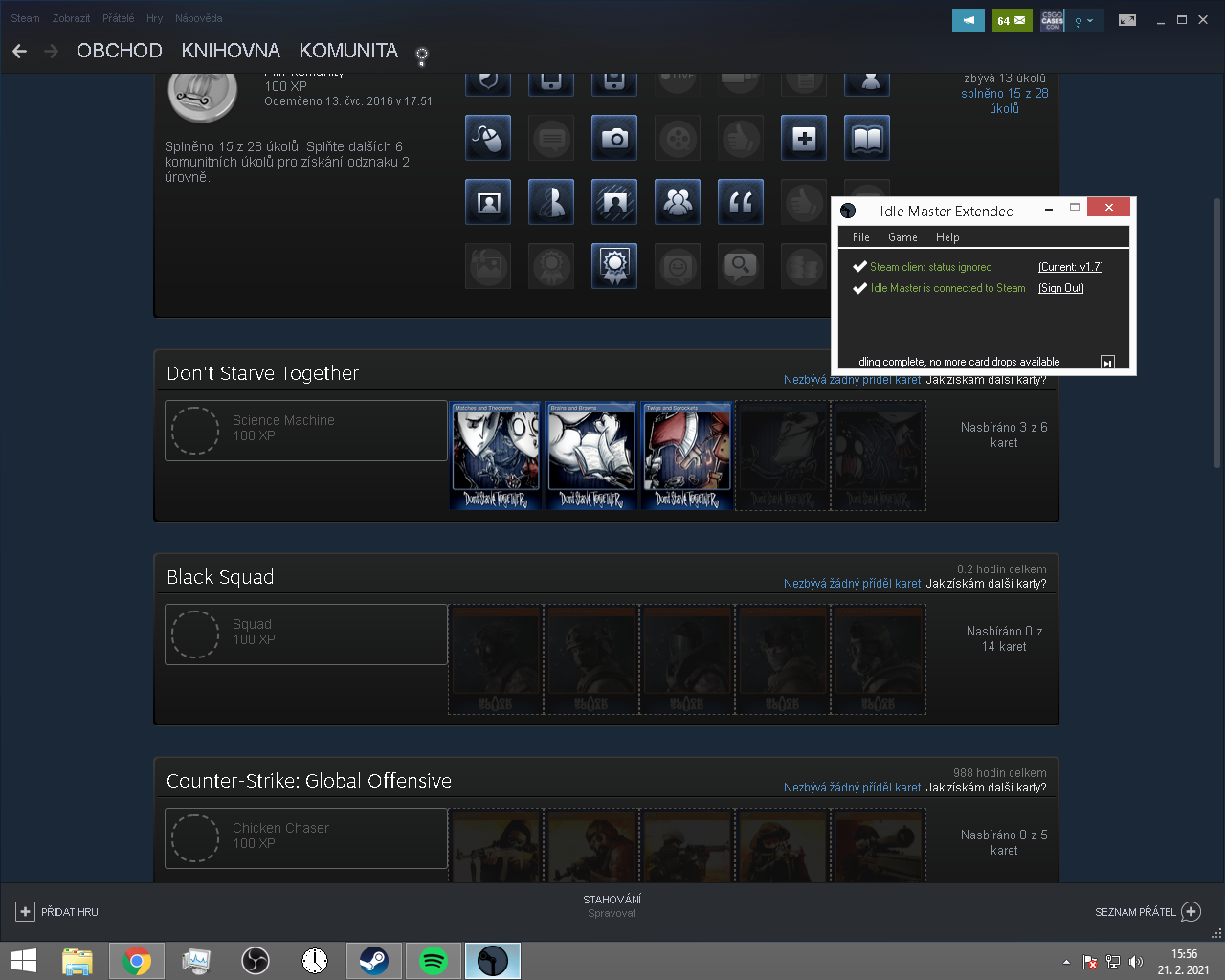Screen dimensions: 1225x980
Task: Click the Squad 100 XP badge slot
Action: click(x=306, y=635)
